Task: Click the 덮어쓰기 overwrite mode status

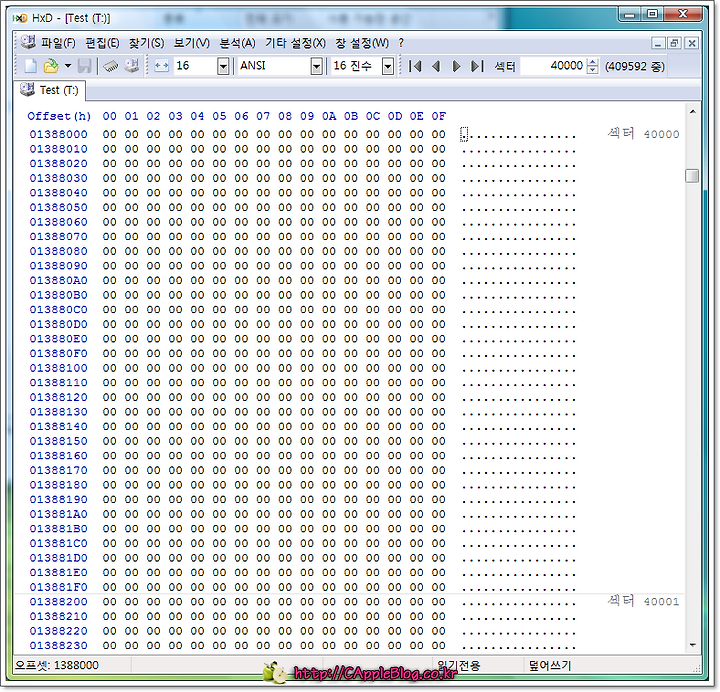Action: (550, 665)
